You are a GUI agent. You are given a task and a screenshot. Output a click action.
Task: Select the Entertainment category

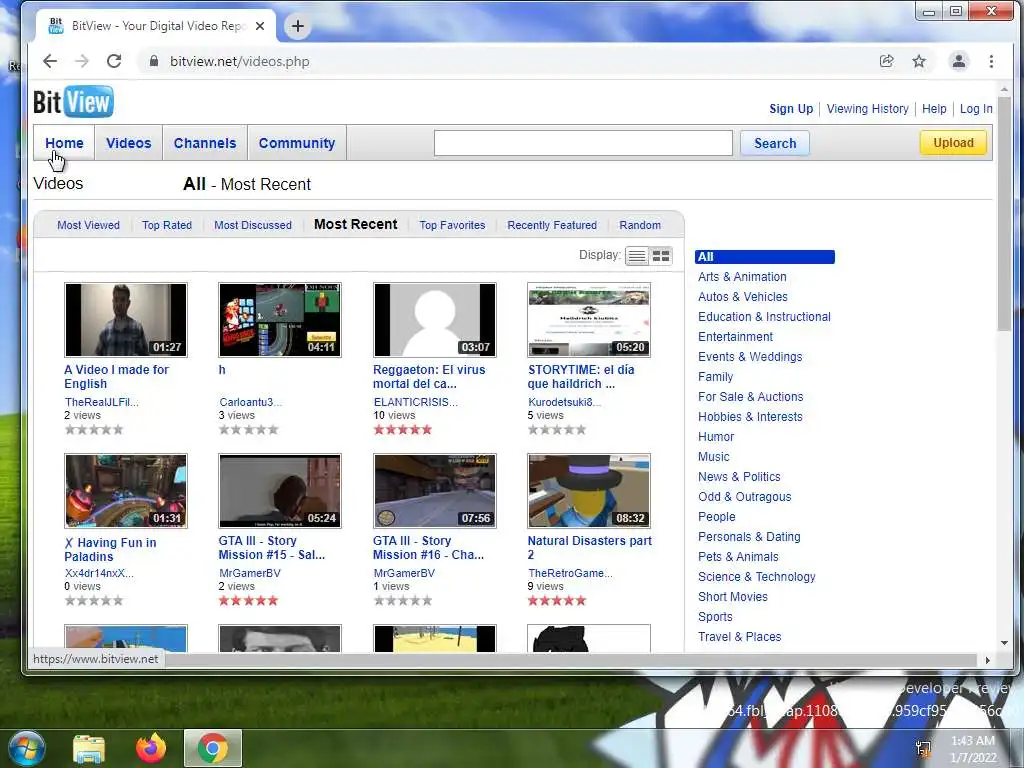click(x=735, y=337)
